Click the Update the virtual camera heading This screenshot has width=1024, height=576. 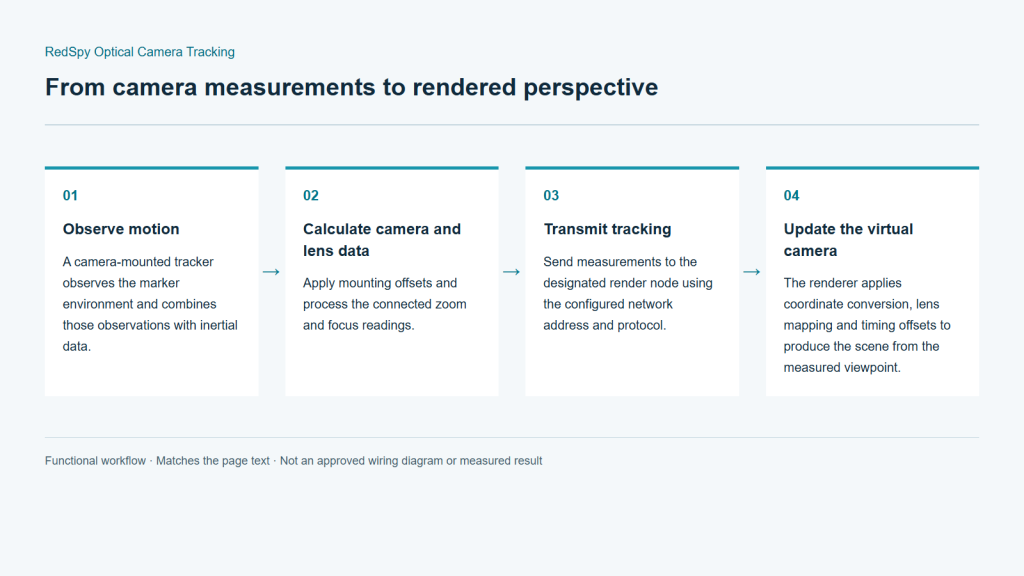[848, 240]
